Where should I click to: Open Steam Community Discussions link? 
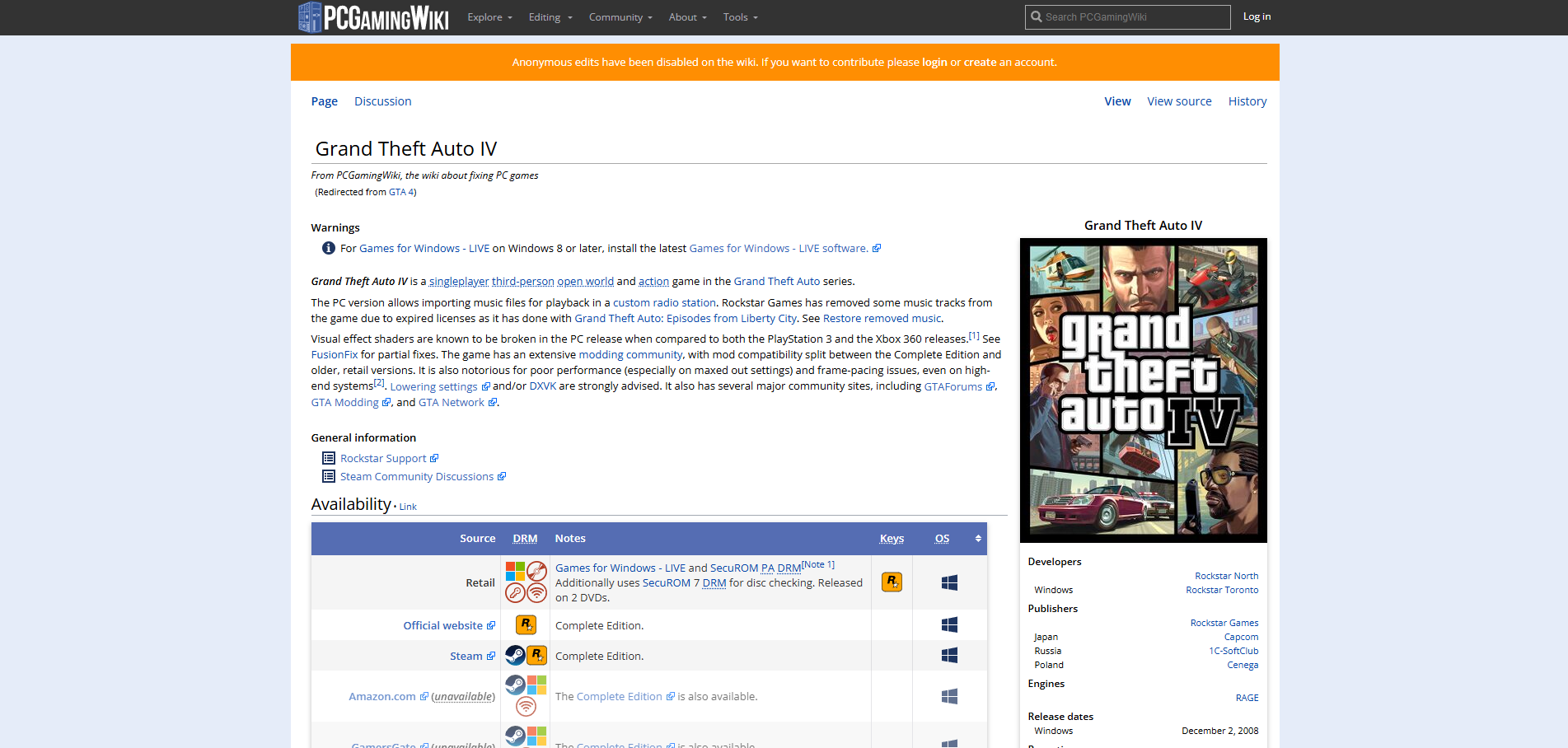click(x=423, y=477)
